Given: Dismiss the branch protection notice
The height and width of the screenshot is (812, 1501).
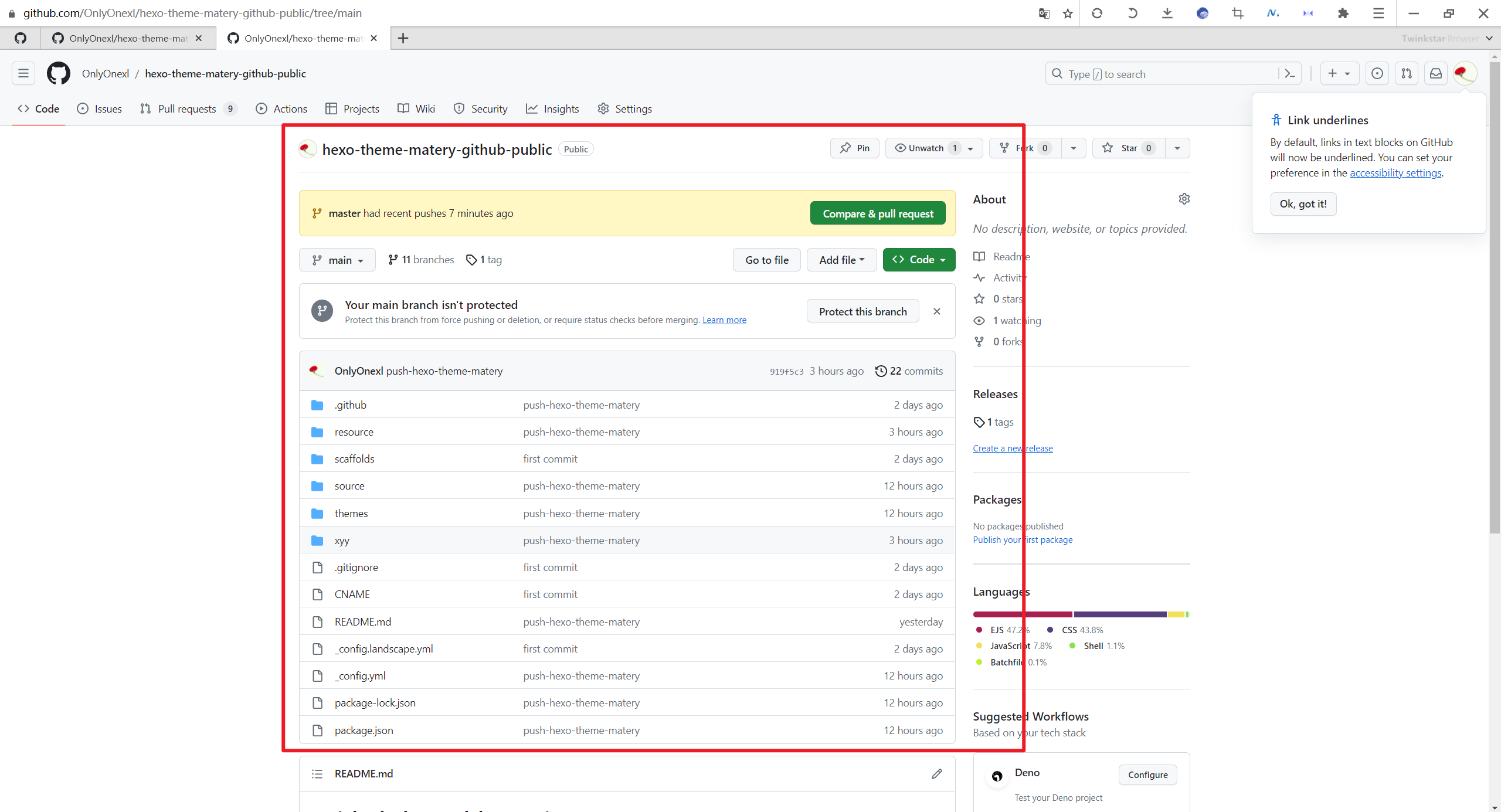Looking at the screenshot, I should pyautogui.click(x=937, y=311).
